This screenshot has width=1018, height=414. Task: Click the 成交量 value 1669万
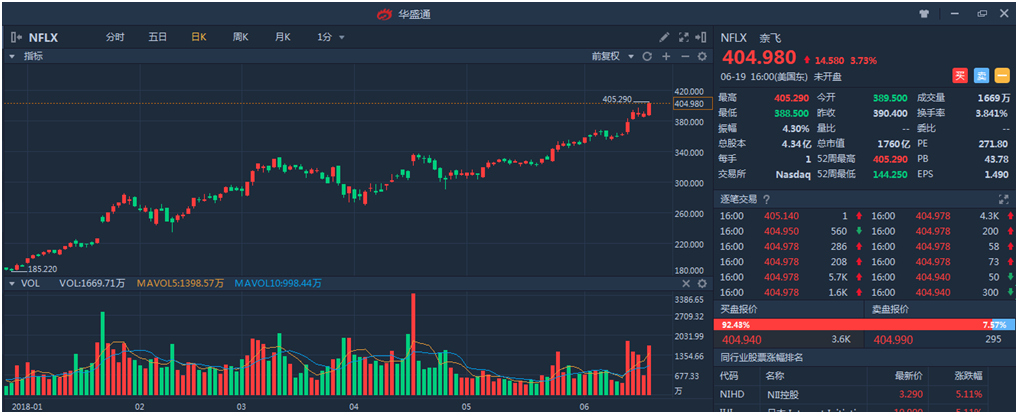[x=993, y=98]
